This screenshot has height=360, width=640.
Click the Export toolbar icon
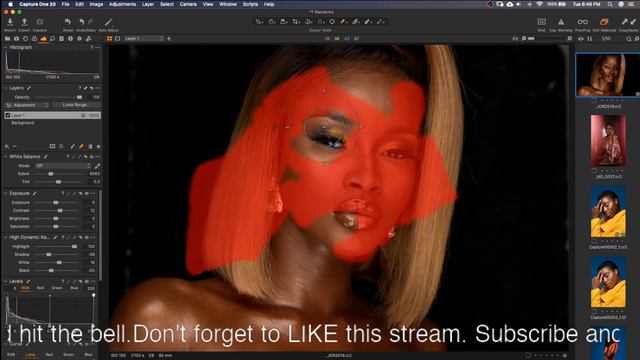click(x=24, y=22)
